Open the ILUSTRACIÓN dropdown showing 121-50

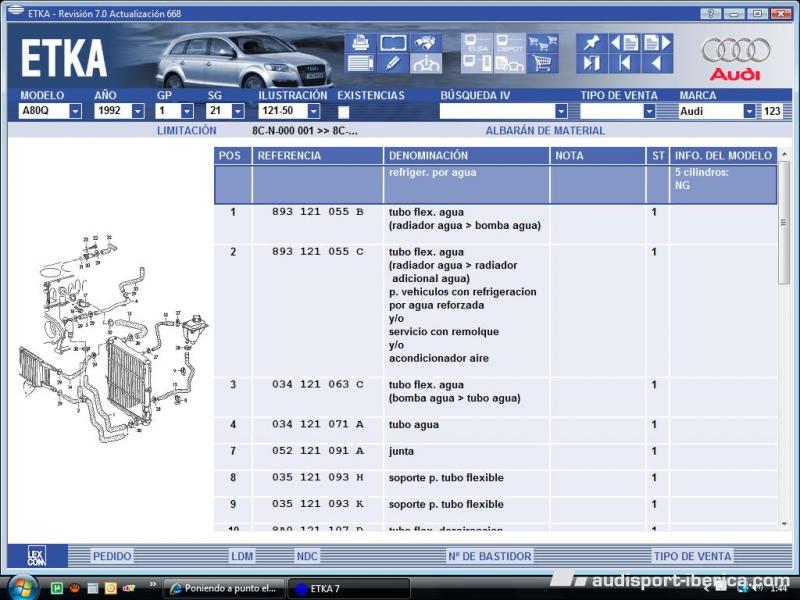coord(314,111)
